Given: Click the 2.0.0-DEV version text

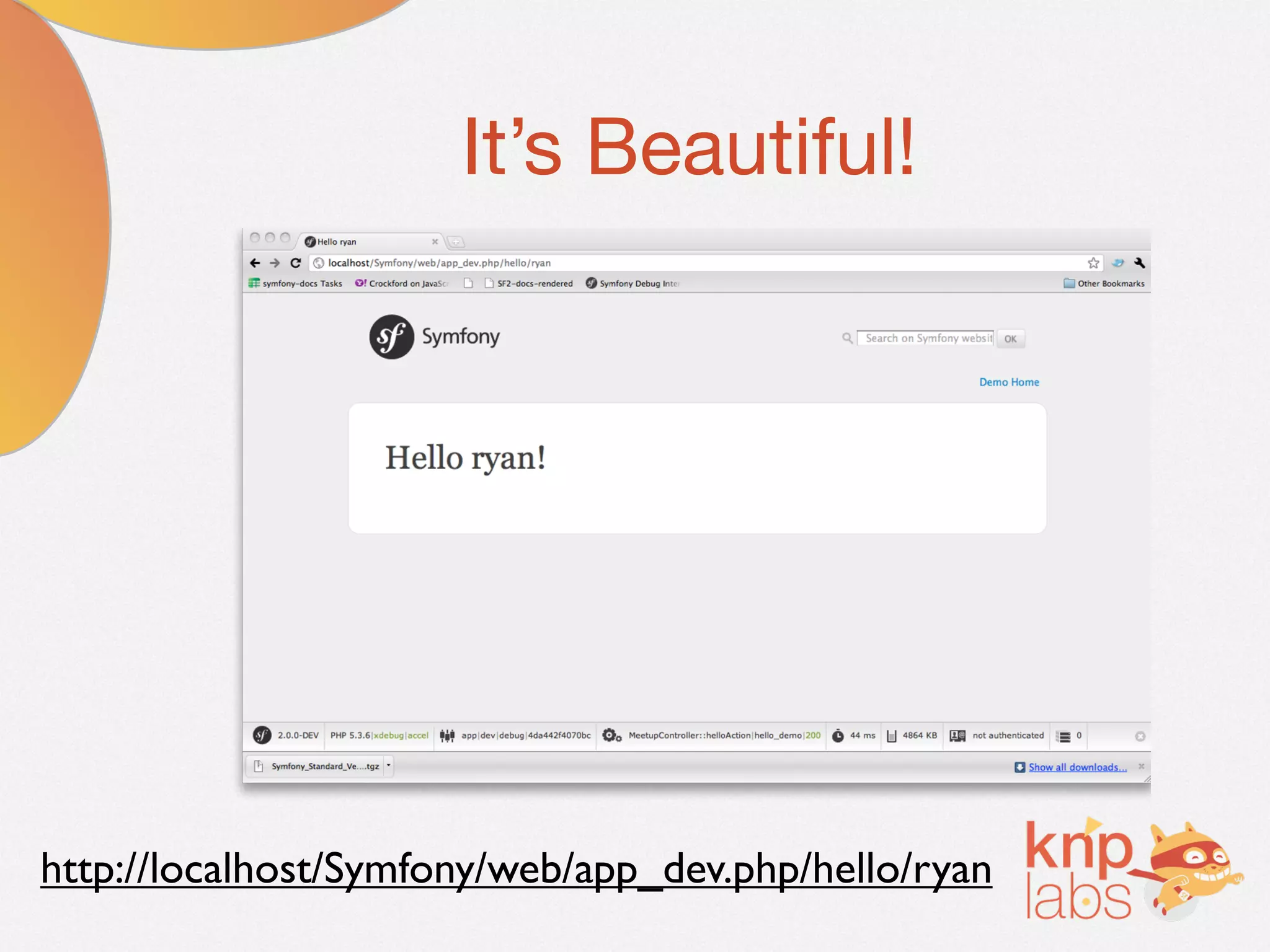Looking at the screenshot, I should (298, 735).
